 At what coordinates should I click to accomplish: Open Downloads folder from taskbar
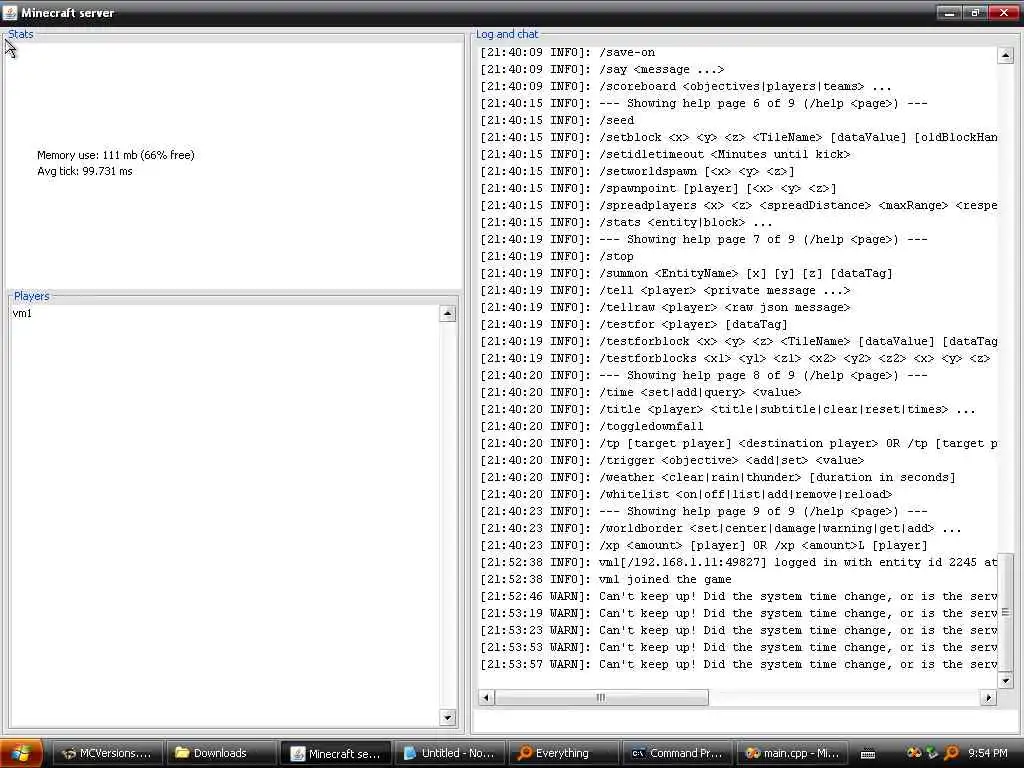(220, 753)
